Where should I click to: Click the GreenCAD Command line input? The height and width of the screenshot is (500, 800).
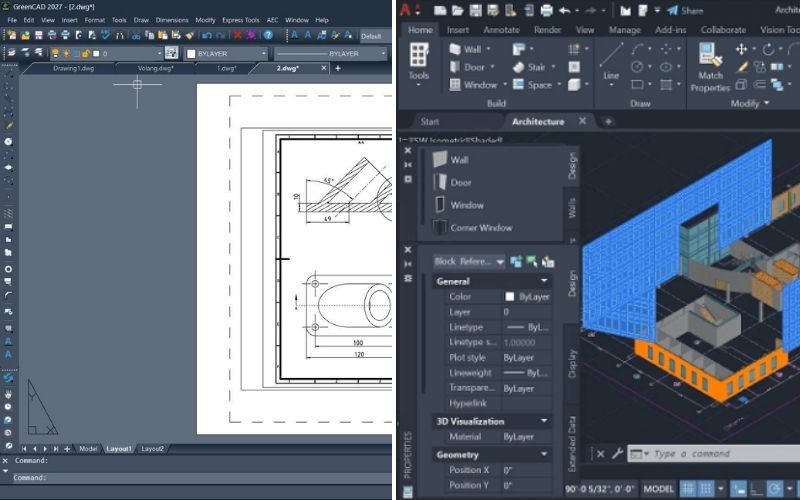click(x=203, y=478)
